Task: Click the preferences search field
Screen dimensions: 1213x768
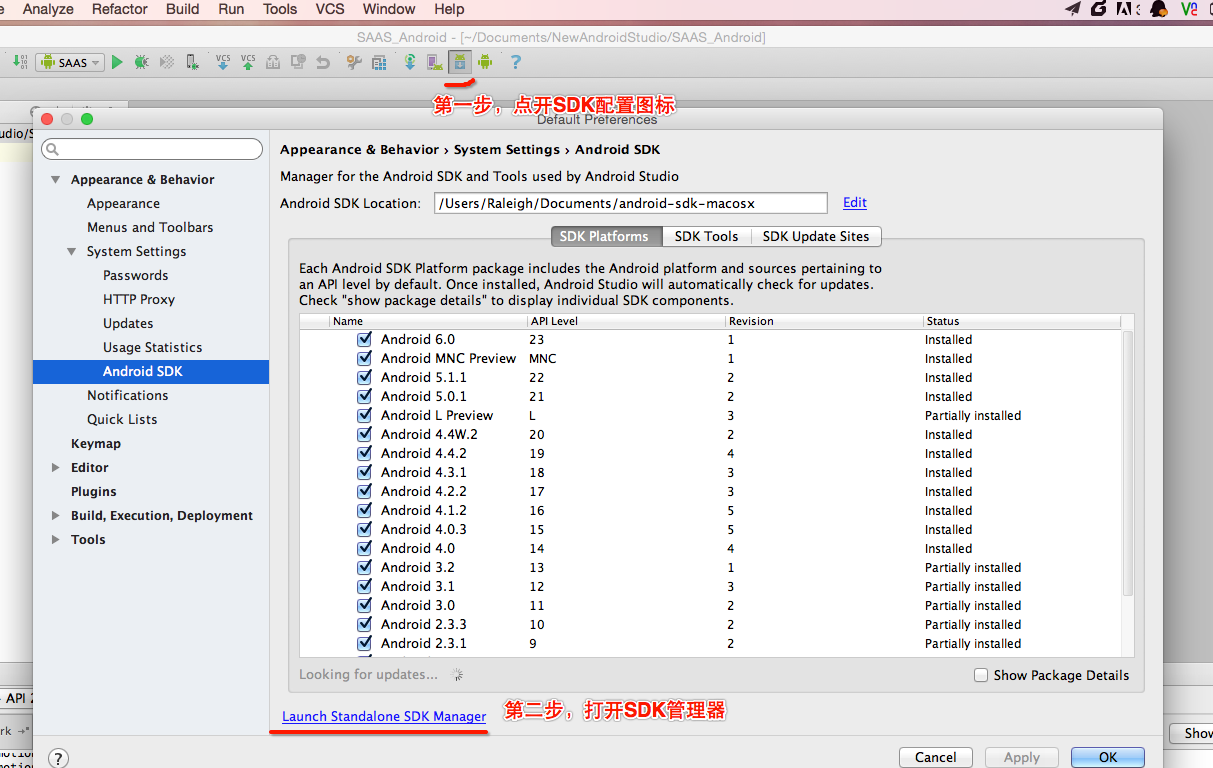Action: [152, 149]
